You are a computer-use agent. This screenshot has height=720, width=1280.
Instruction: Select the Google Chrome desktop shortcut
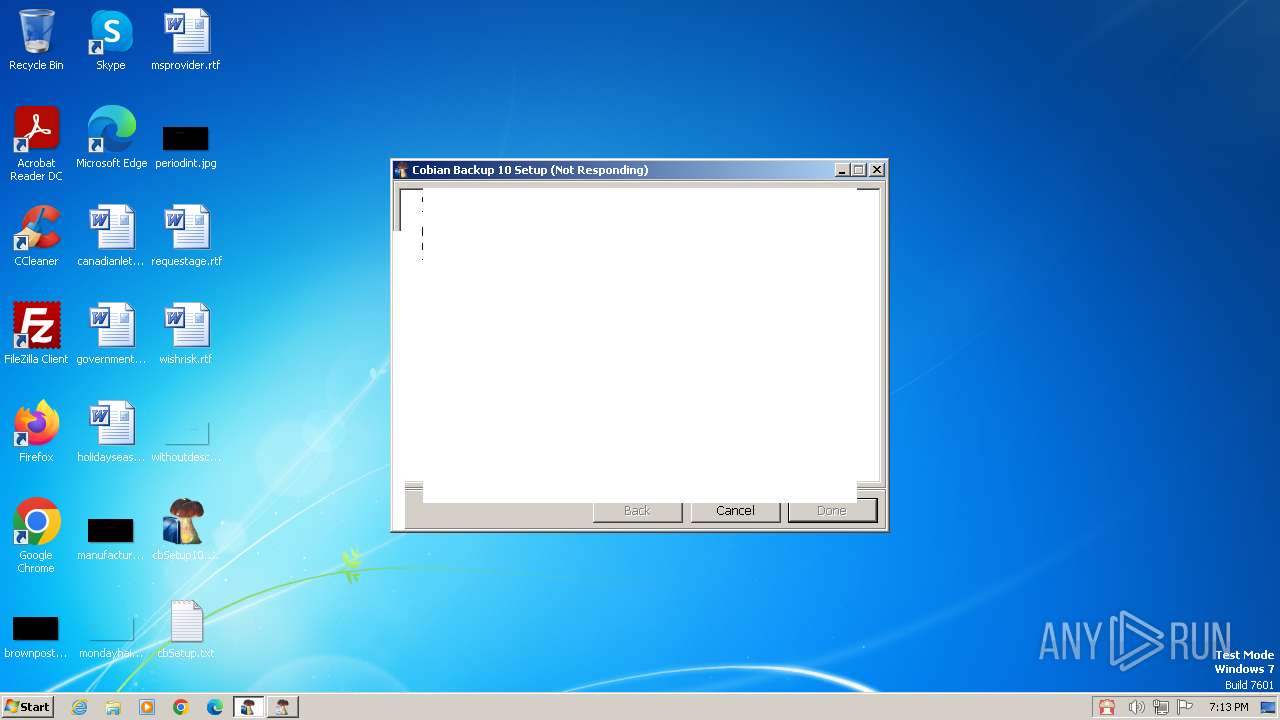[x=36, y=536]
